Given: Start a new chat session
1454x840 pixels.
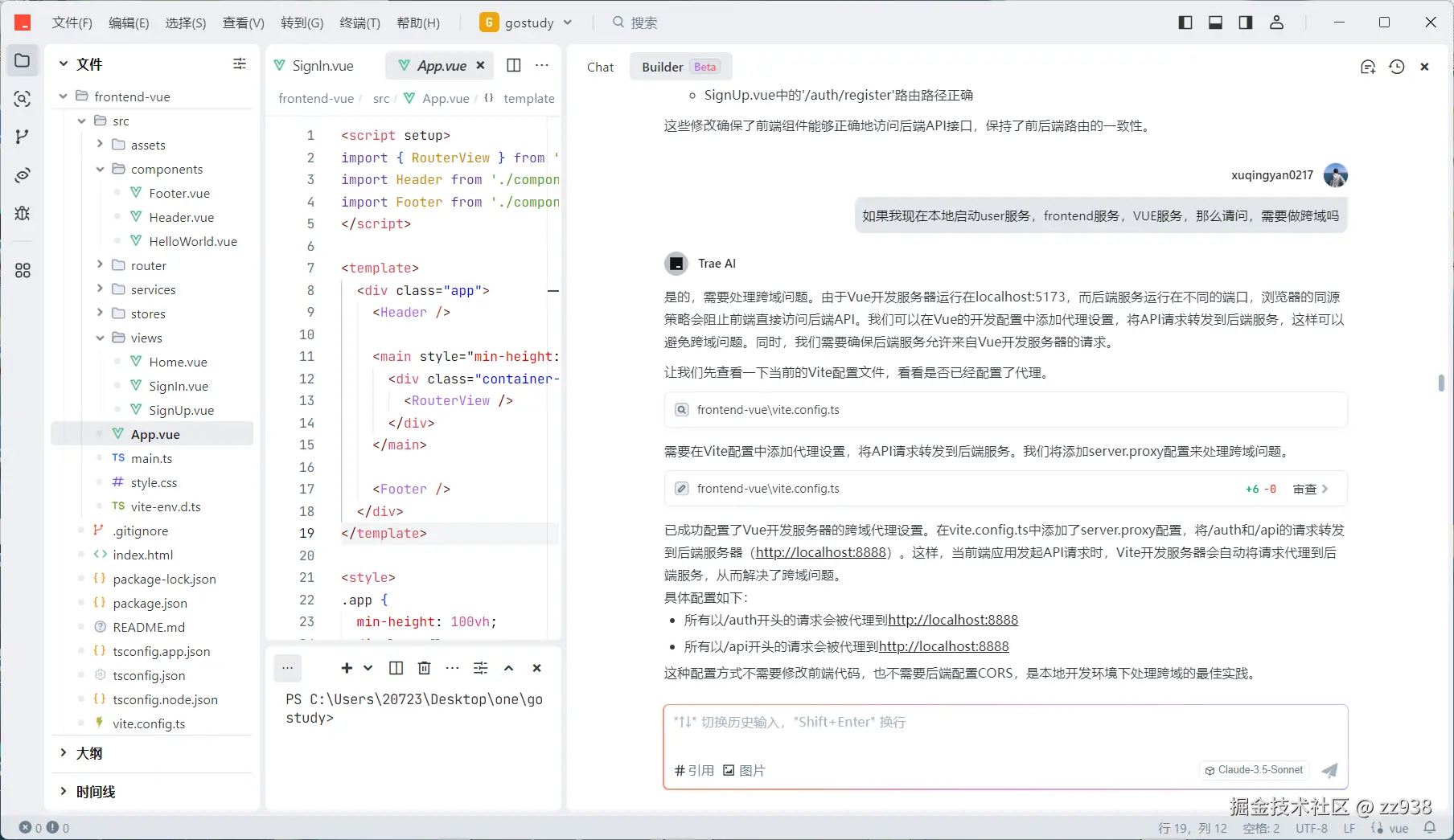Looking at the screenshot, I should click(1368, 67).
